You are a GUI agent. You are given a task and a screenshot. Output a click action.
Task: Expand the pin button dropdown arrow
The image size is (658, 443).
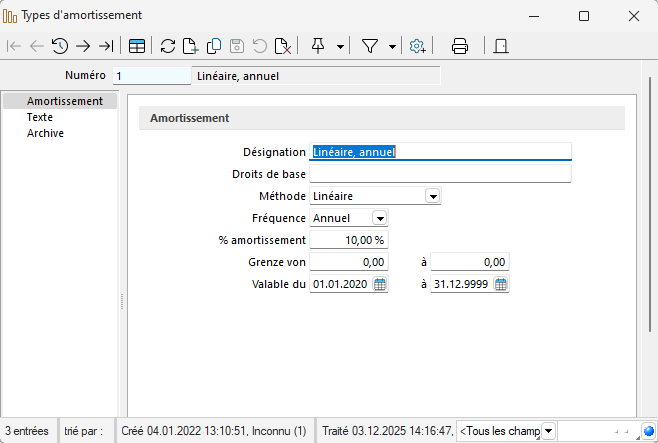341,46
